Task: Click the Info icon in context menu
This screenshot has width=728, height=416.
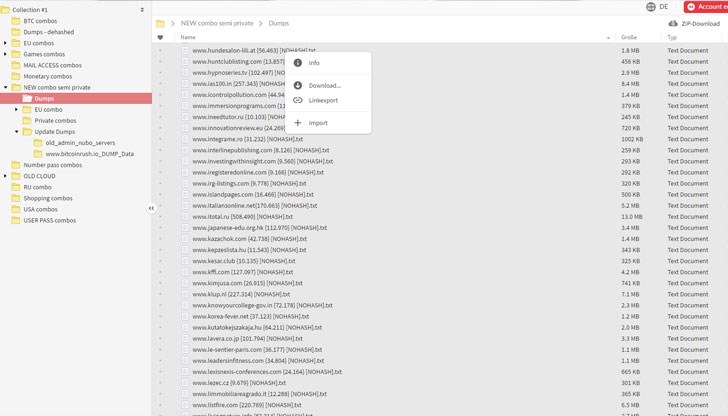Action: pos(297,63)
